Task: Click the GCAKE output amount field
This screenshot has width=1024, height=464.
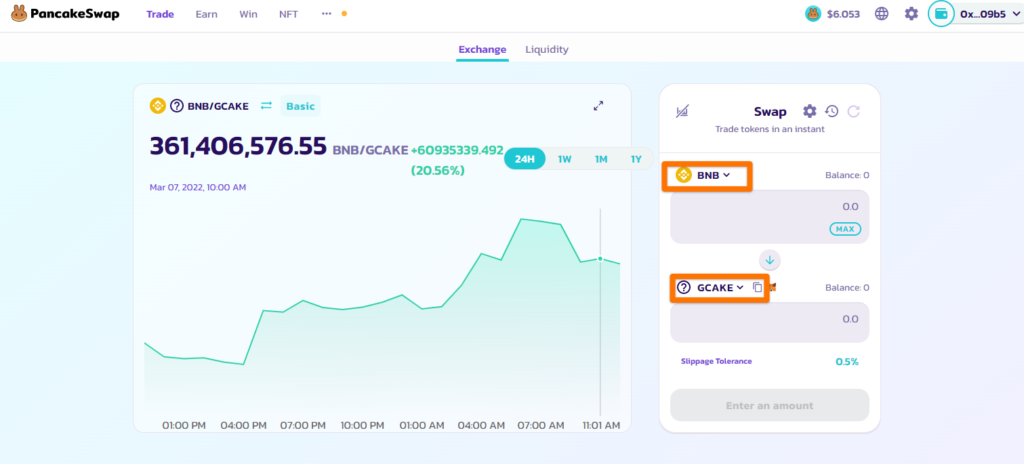Action: click(769, 322)
